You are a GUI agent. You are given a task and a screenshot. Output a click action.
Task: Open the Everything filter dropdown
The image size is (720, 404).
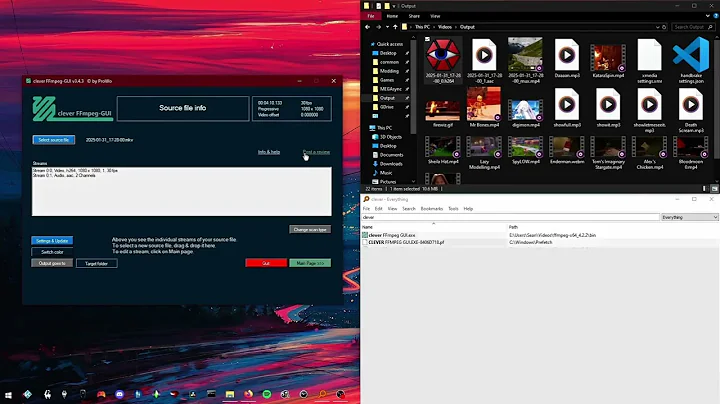689,217
